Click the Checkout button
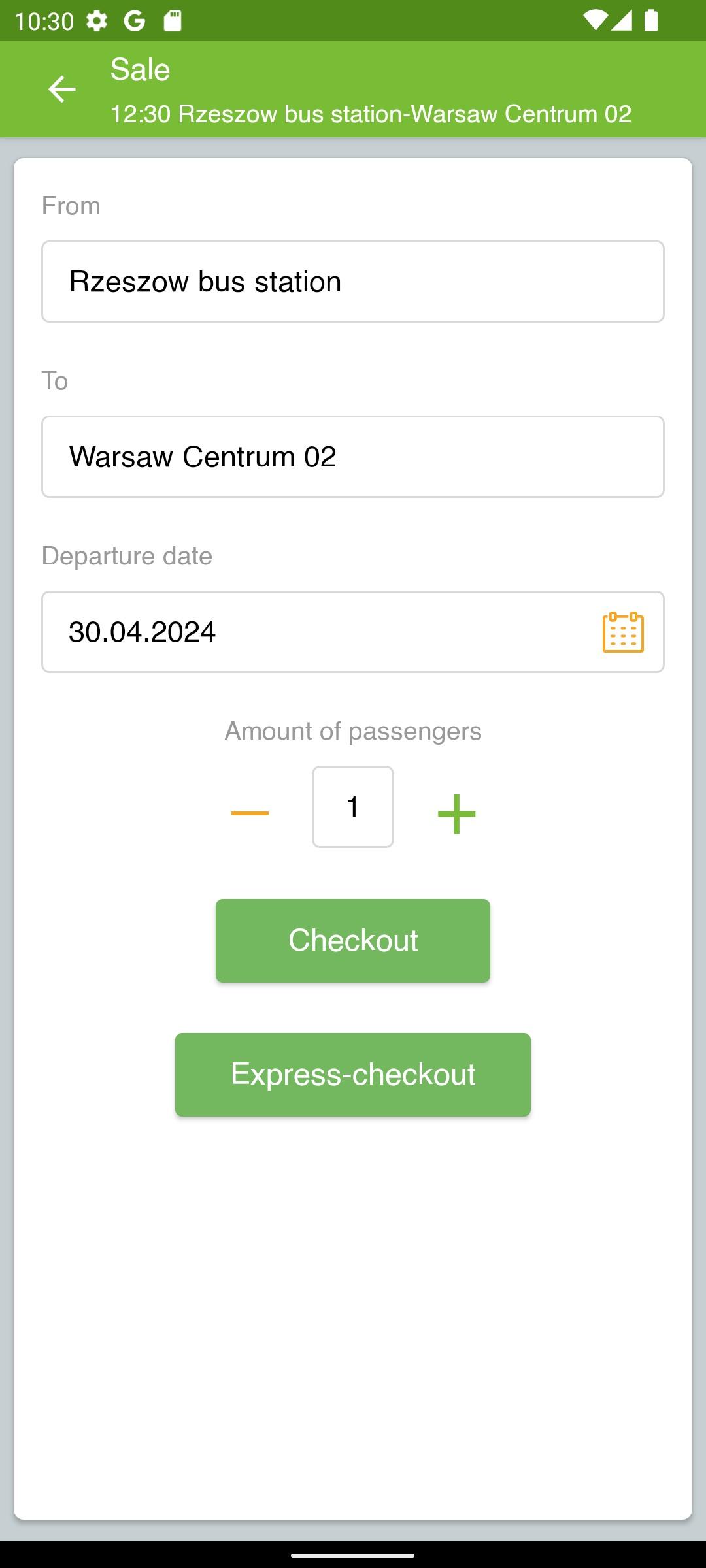 tap(353, 941)
